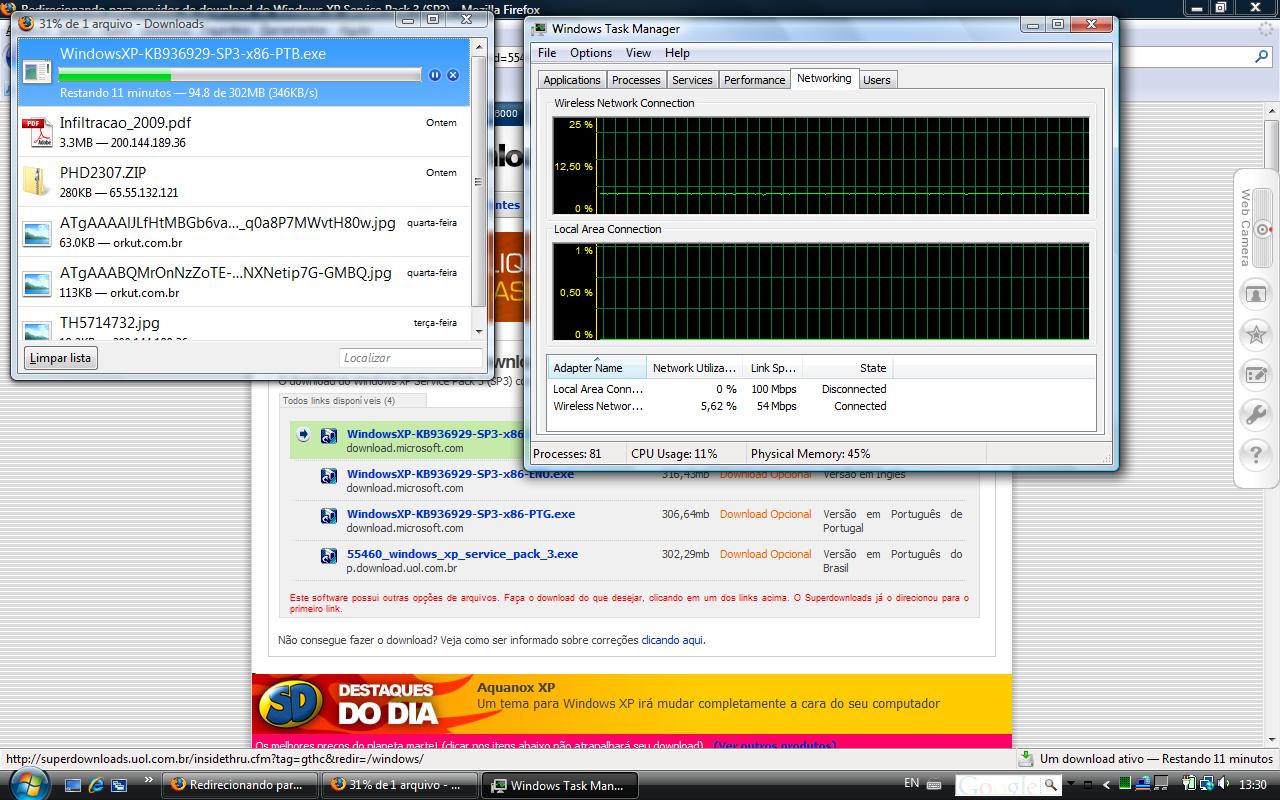Click Download Opcional for Português do Brasil
The image size is (1280, 800).
[x=765, y=554]
